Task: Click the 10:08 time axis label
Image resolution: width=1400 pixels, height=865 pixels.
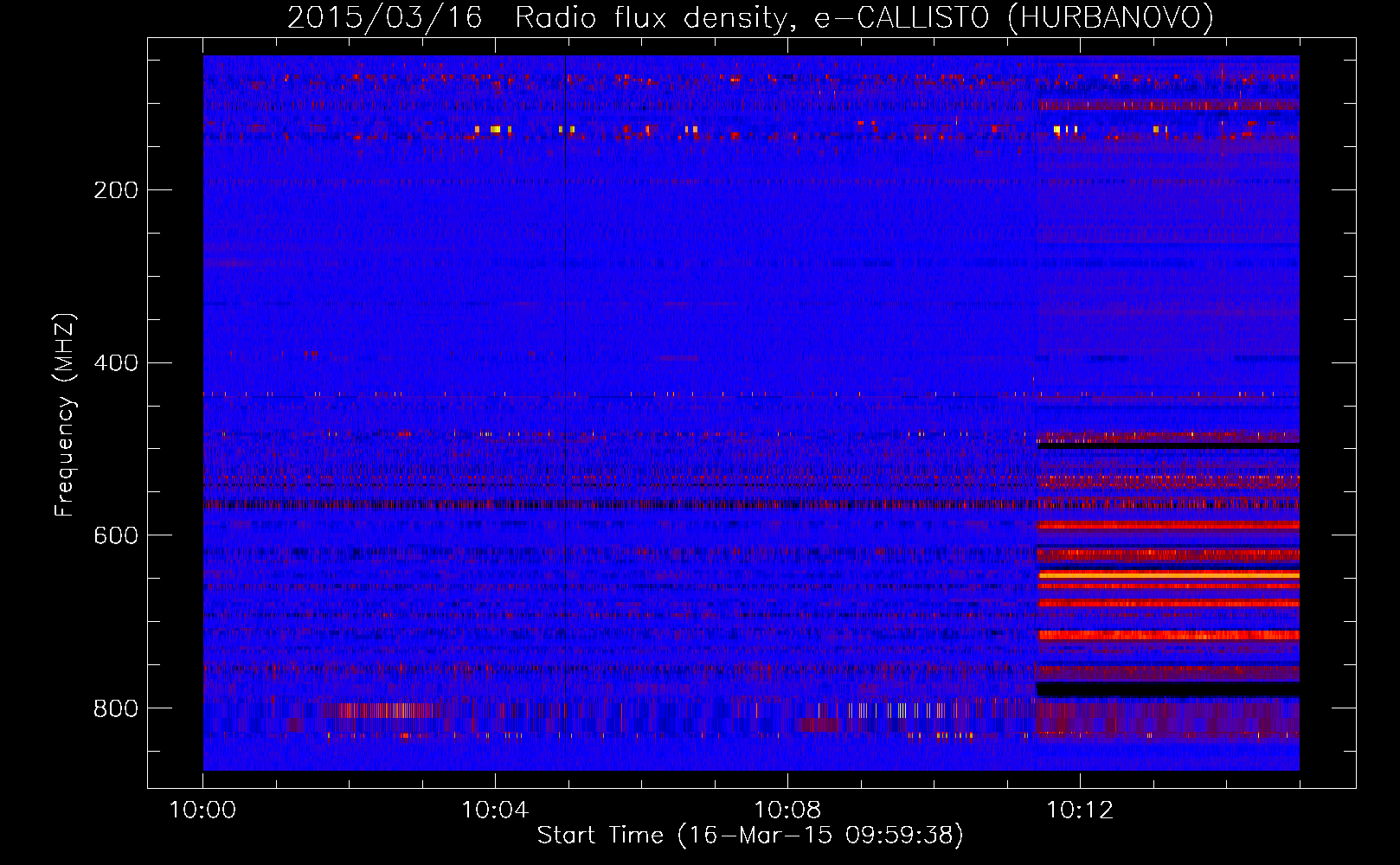Action: coord(787,811)
